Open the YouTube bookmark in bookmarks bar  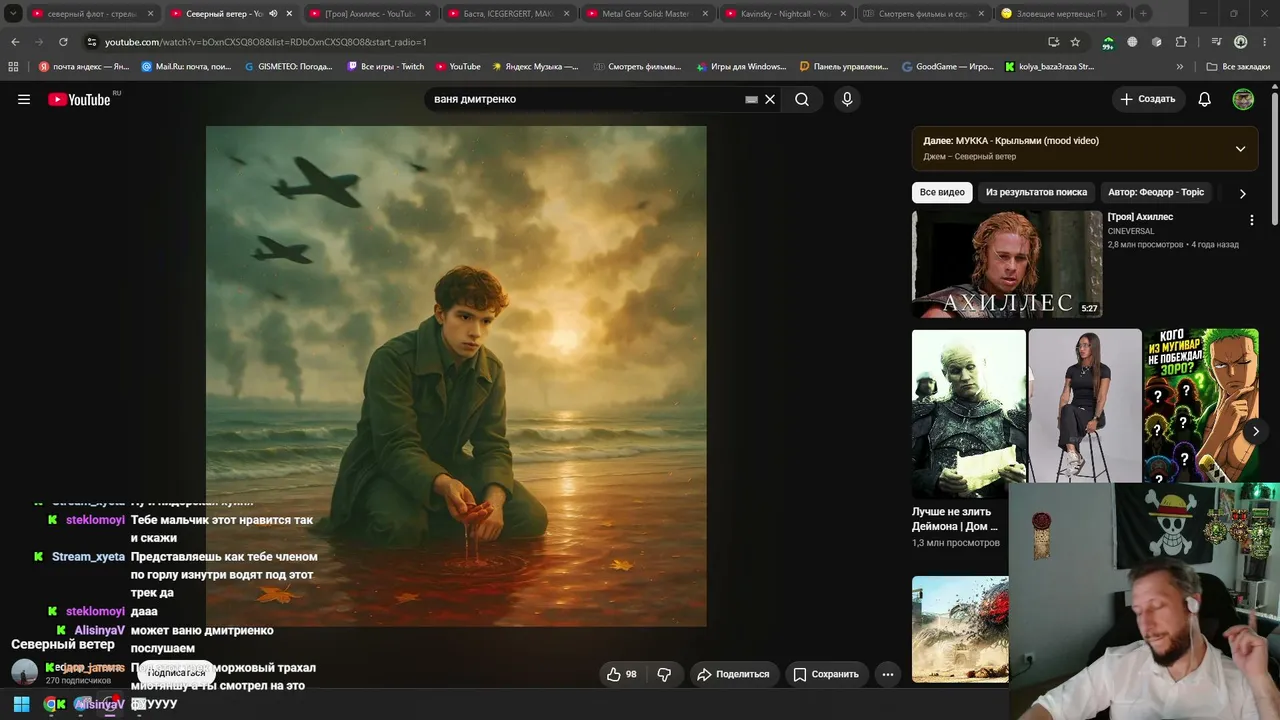[x=458, y=67]
